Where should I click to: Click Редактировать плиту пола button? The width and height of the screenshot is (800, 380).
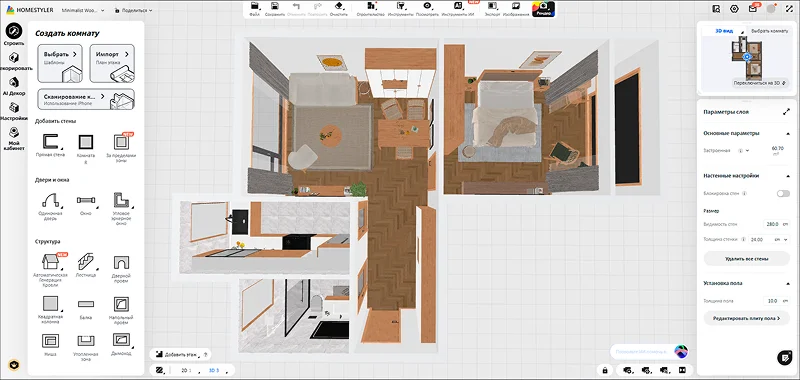point(746,318)
